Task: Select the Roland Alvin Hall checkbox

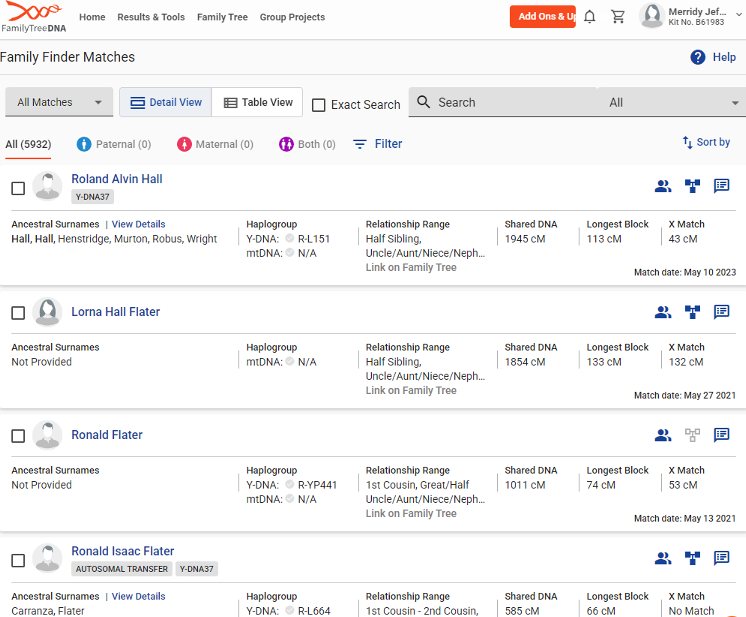Action: coord(18,188)
